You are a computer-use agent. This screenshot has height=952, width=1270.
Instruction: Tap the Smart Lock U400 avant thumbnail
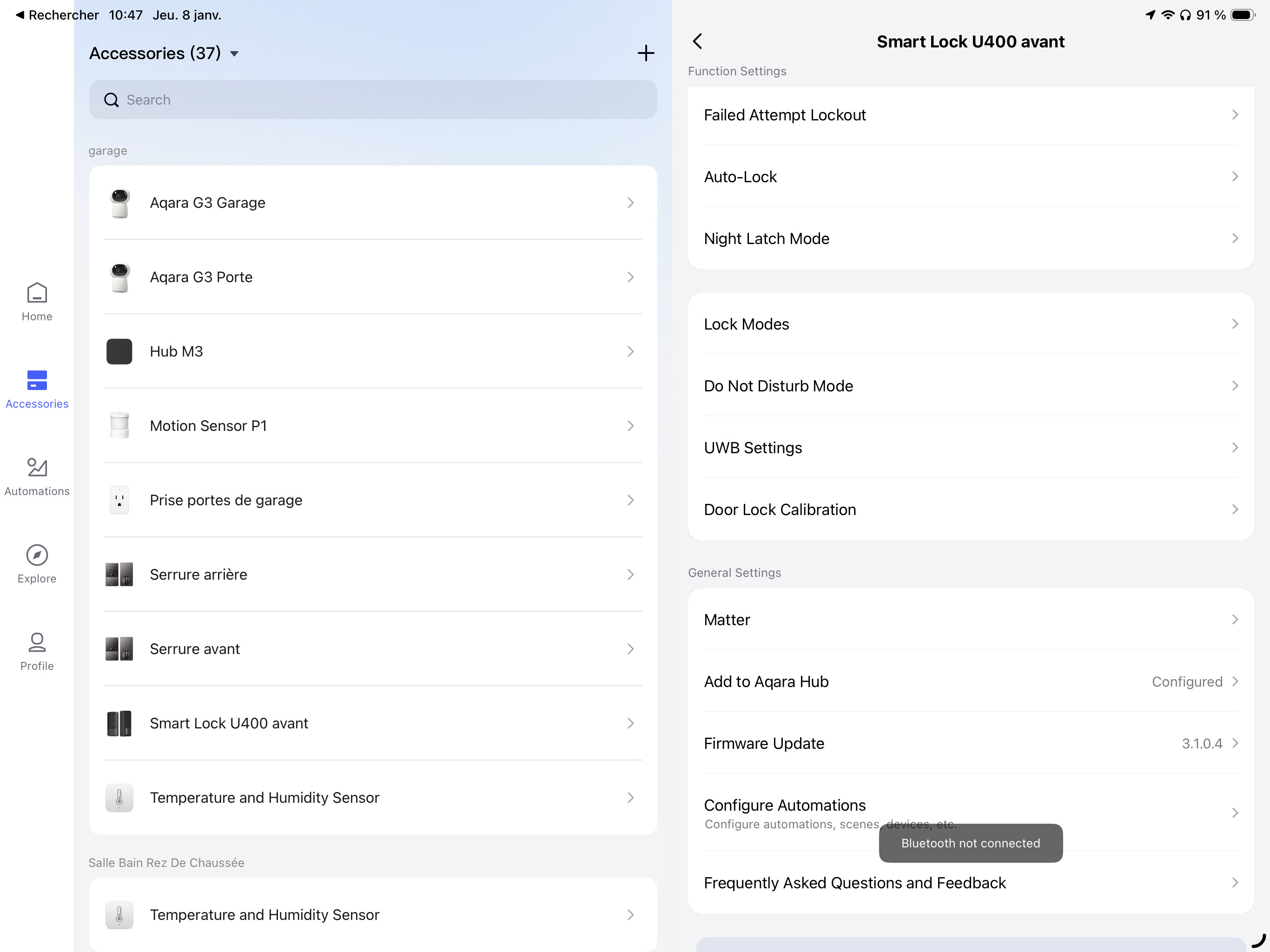[119, 723]
